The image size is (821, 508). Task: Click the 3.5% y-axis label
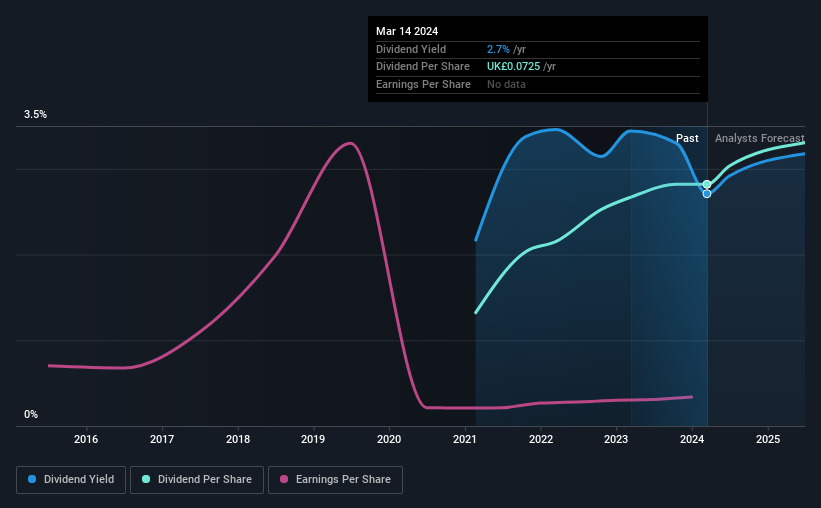35,115
